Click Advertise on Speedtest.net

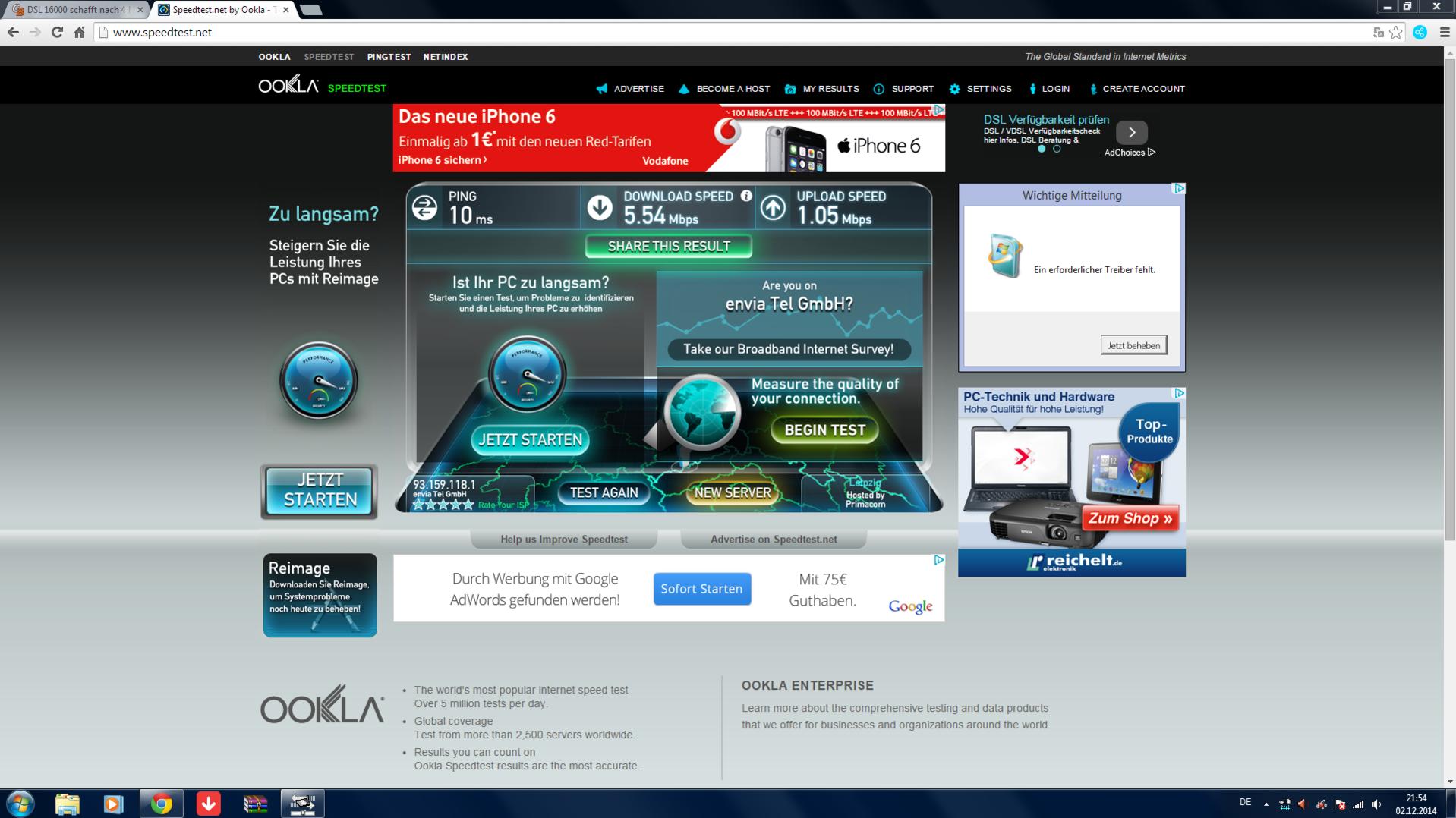tap(774, 540)
